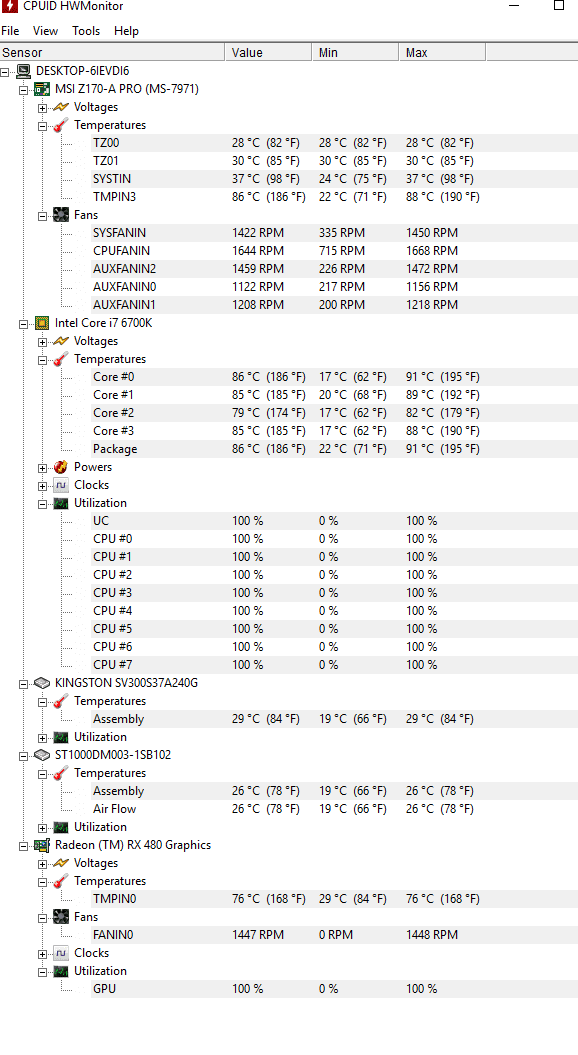Click the Max column header
This screenshot has height=1055, width=578.
[x=442, y=52]
